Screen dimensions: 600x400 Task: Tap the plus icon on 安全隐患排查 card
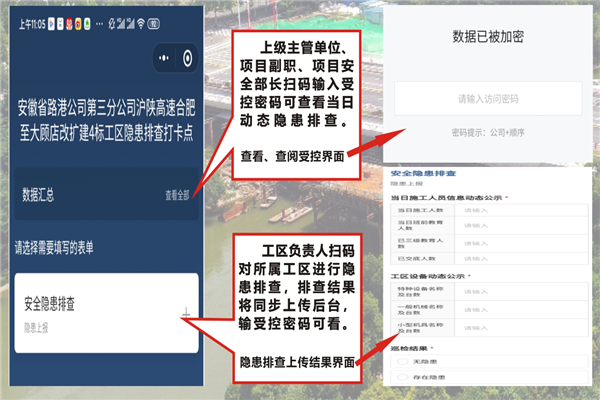[187, 315]
